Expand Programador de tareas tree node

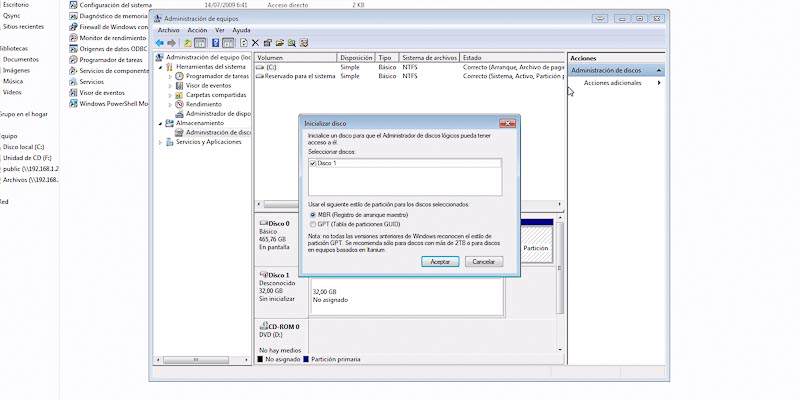170,76
